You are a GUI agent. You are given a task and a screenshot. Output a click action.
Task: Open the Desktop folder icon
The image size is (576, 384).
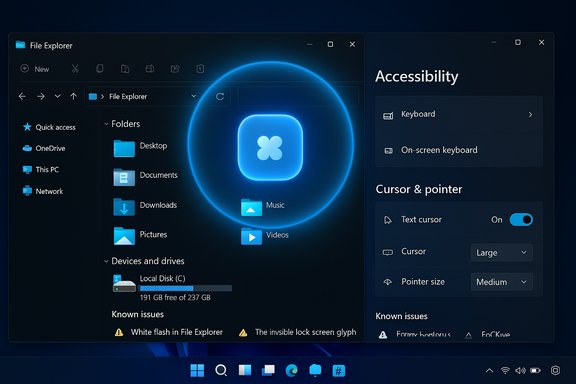pyautogui.click(x=124, y=148)
